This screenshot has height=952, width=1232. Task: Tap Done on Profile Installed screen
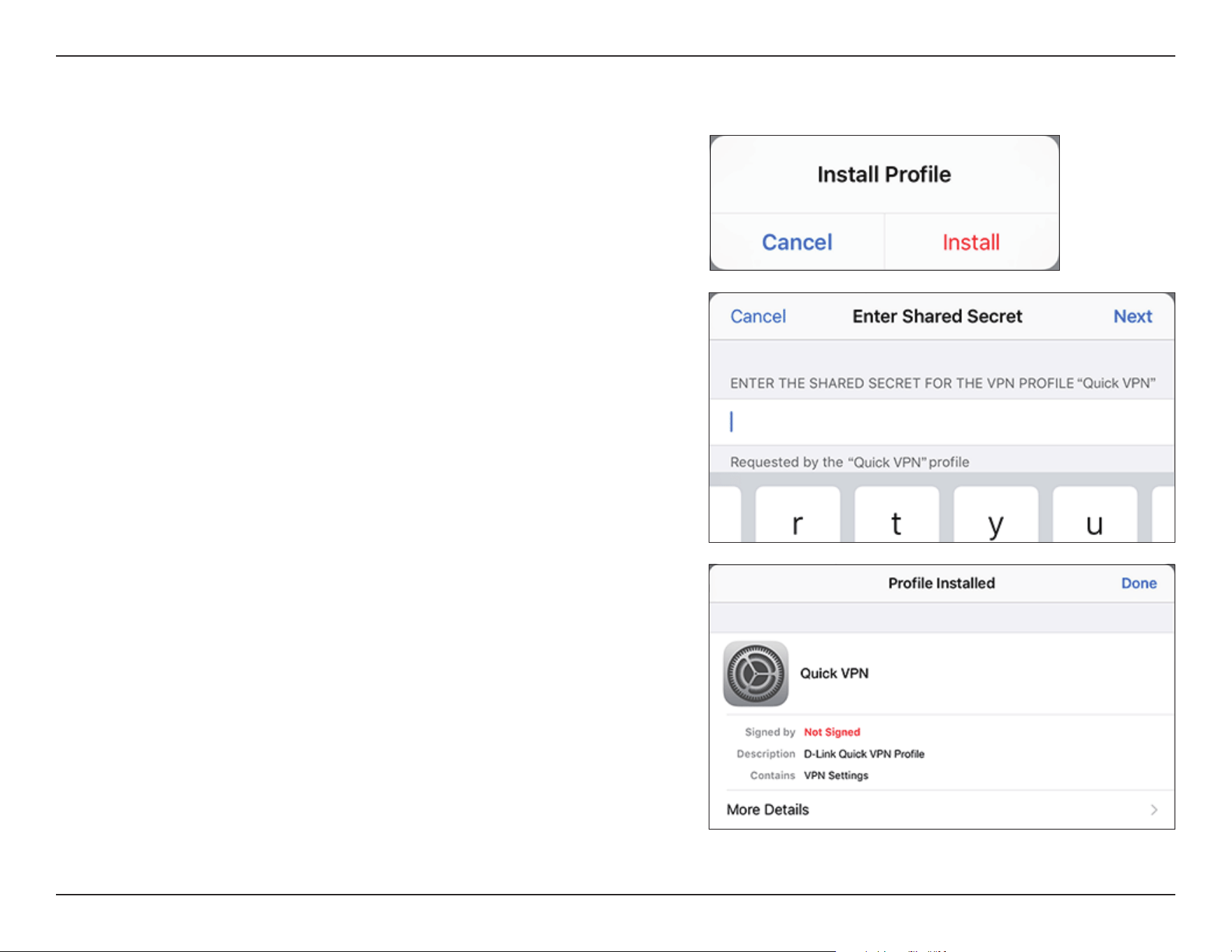click(x=1139, y=583)
